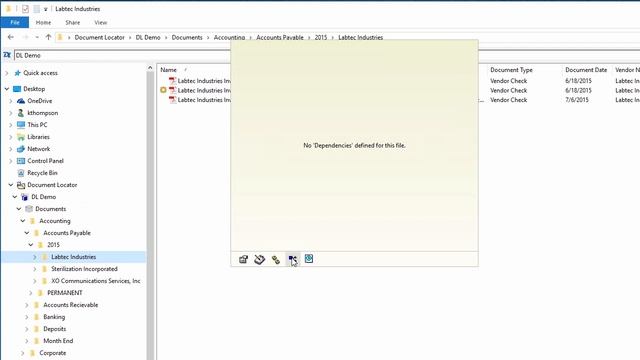Select the Labtec Industries folder in tree
This screenshot has width=640, height=360.
click(73, 257)
